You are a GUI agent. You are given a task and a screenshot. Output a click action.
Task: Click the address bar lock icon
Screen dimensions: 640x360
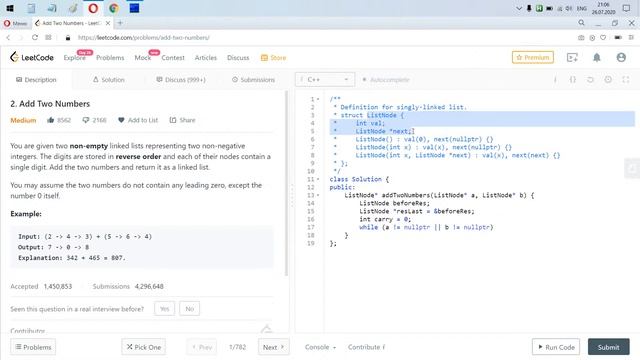(68, 38)
